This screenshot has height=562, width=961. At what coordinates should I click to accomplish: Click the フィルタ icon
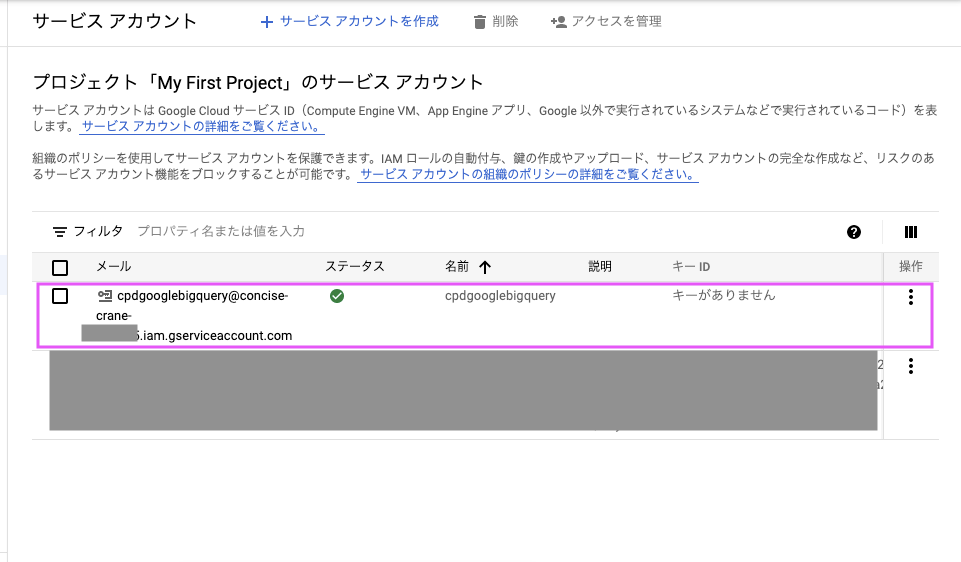pos(59,232)
